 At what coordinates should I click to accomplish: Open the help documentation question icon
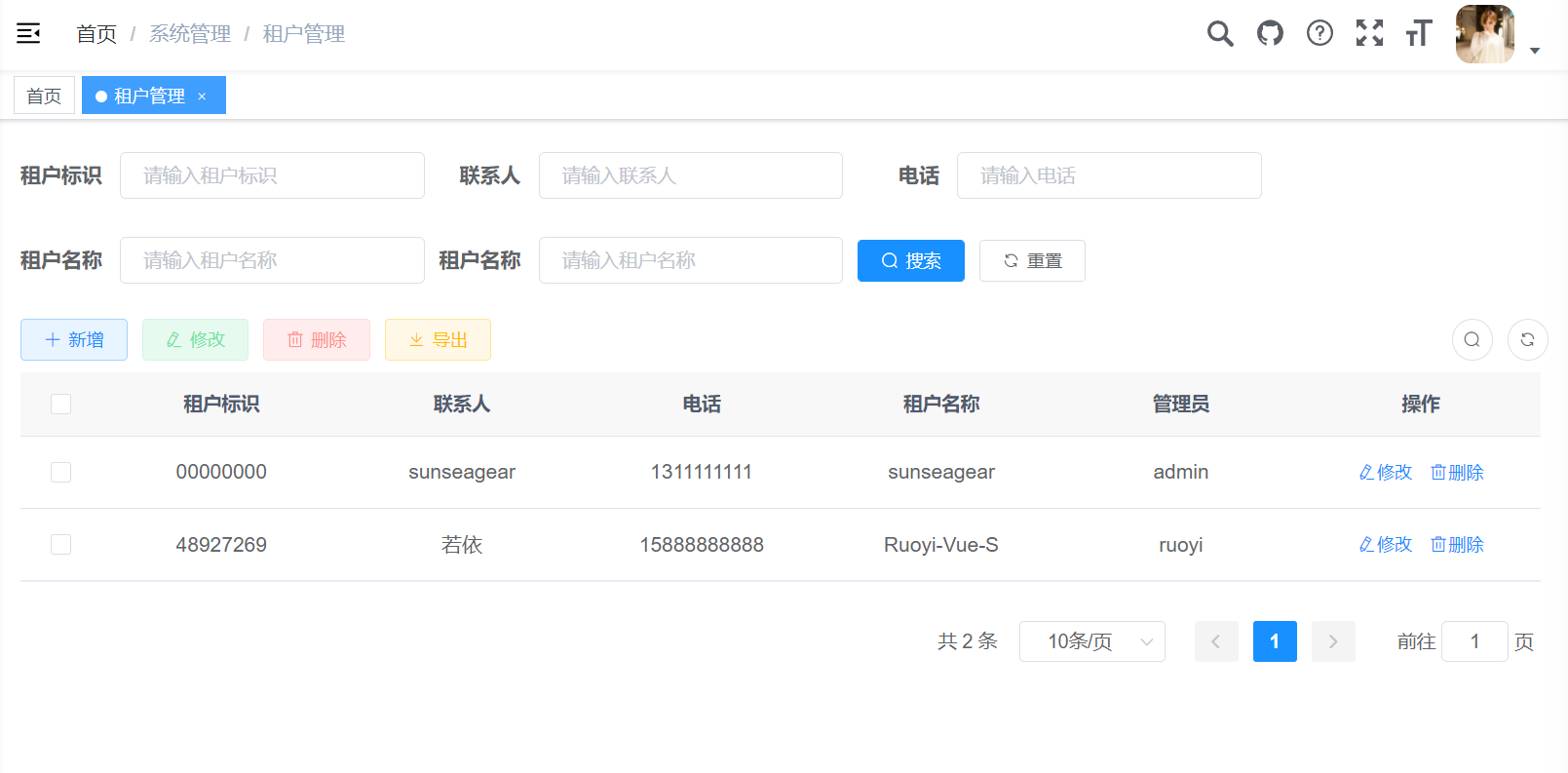1319,34
